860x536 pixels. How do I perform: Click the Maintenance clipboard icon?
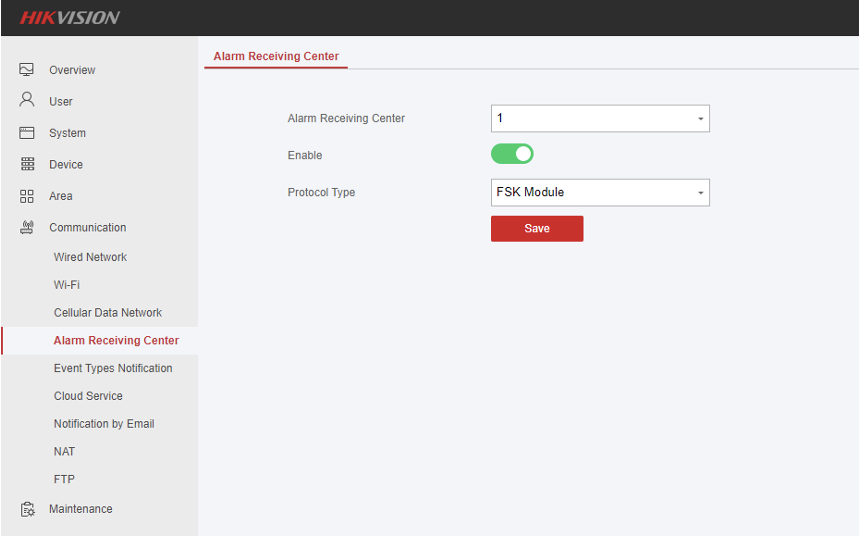[27, 509]
